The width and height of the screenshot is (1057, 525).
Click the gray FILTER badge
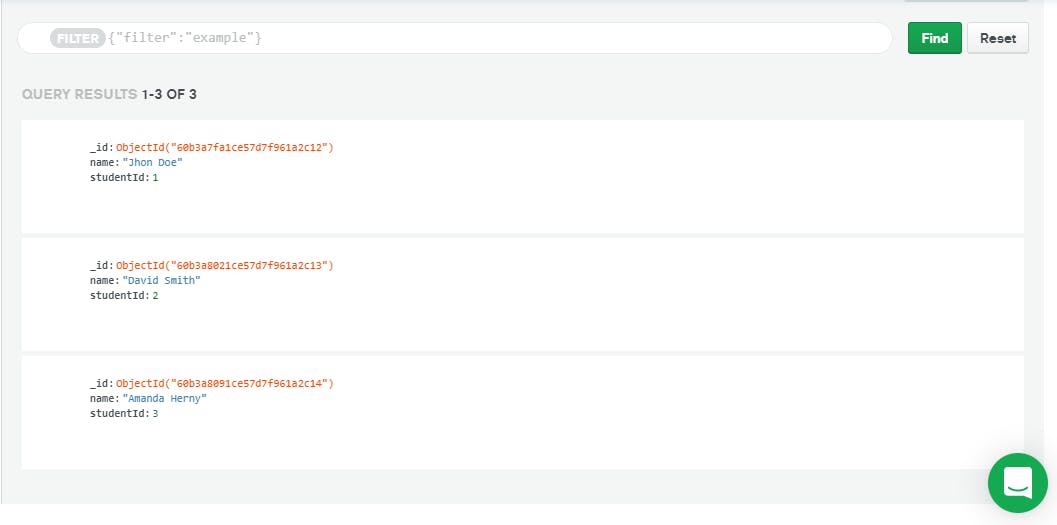coord(78,38)
